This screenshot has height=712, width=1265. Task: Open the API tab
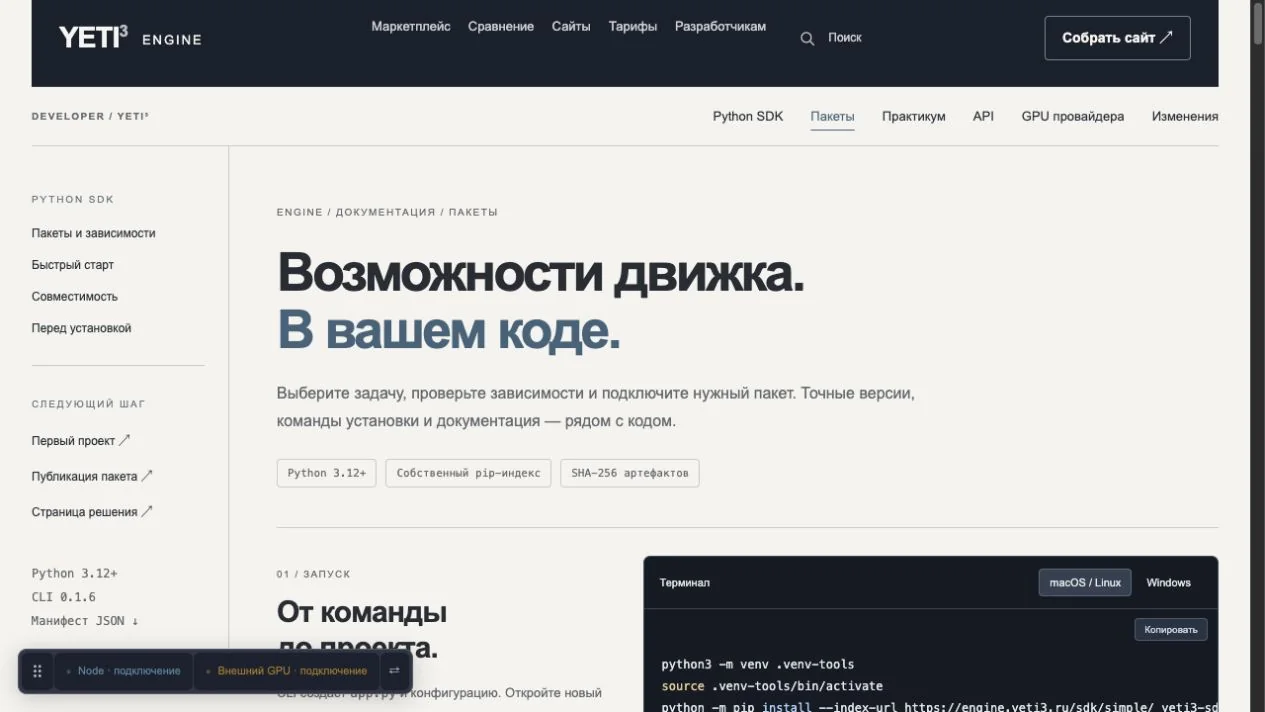click(983, 116)
